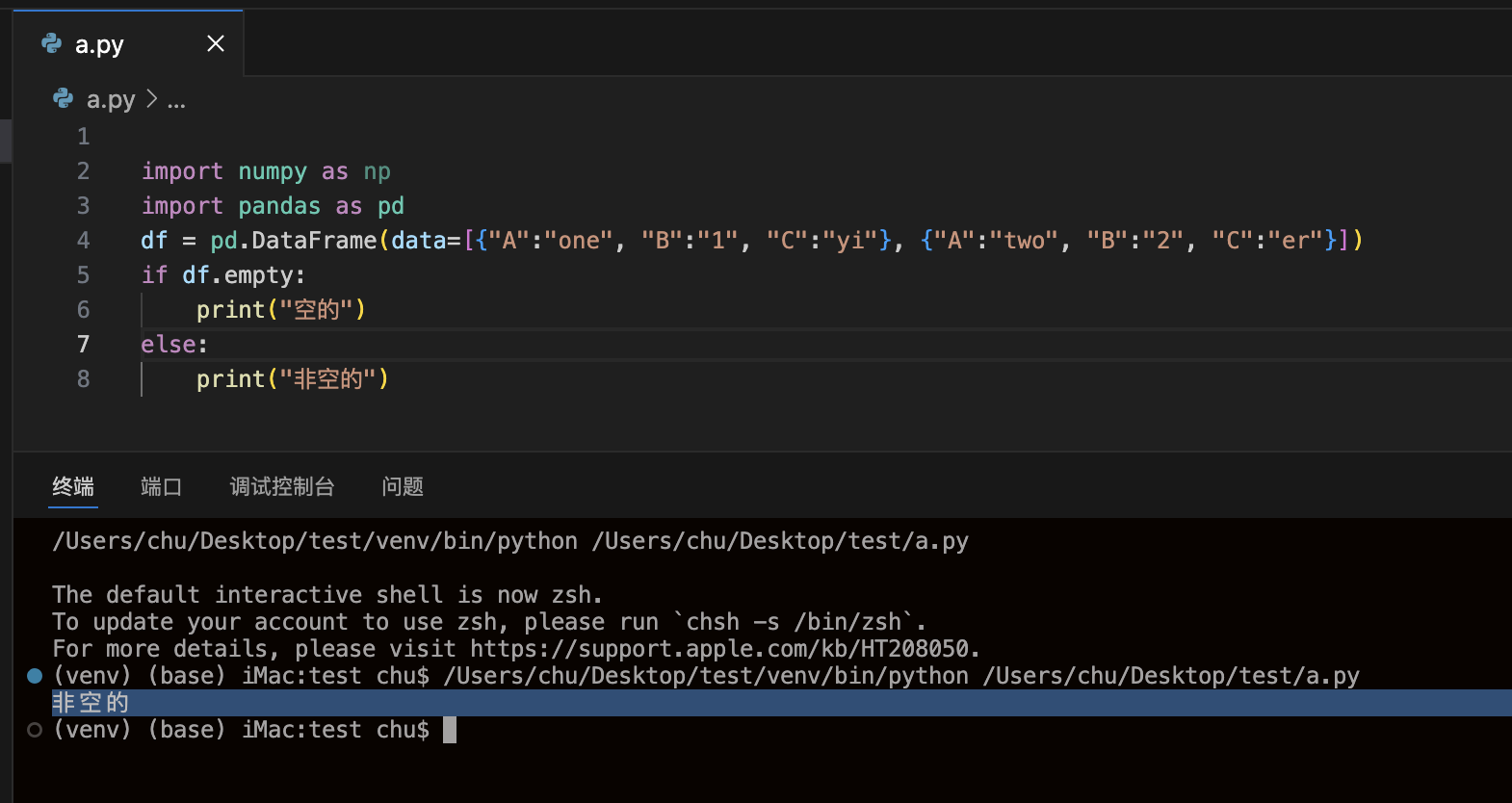Screen dimensions: 1512x803
Task: Switch to the 终端 panel tab
Action: [73, 486]
